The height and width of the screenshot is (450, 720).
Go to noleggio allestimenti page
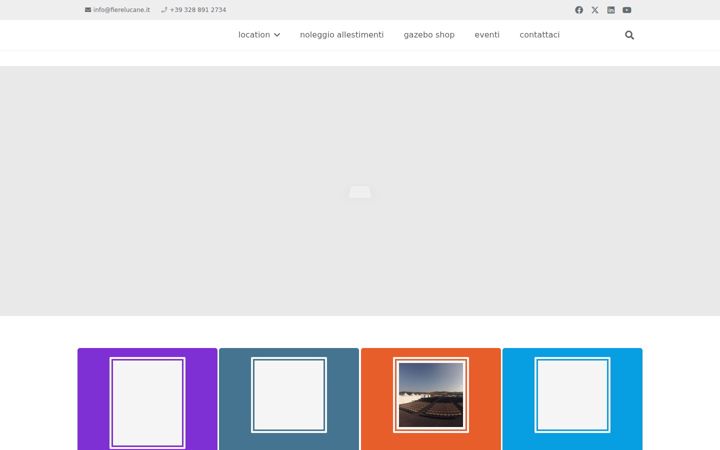(x=342, y=35)
